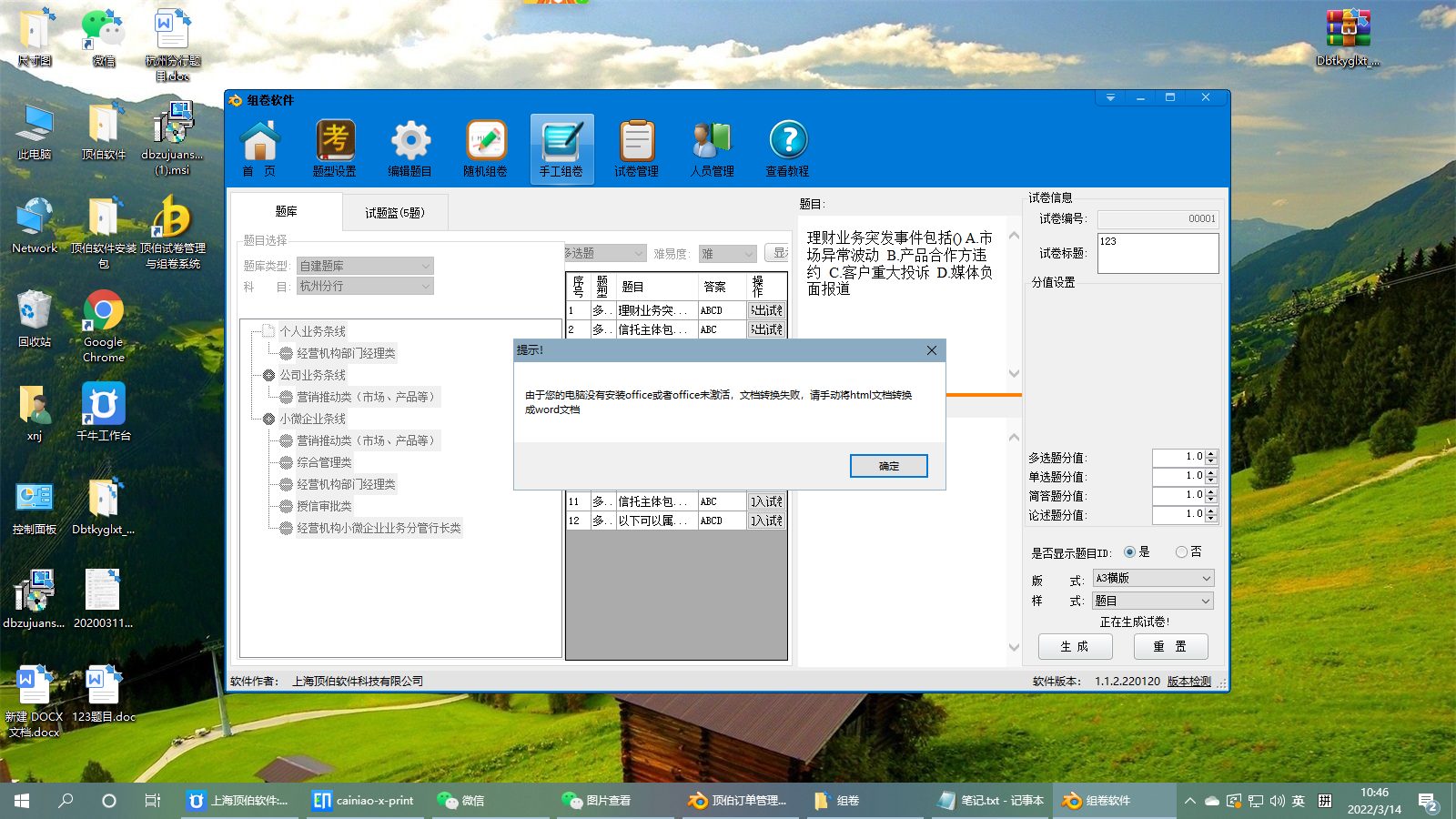Open 题型设置 question type settings
The image size is (1456, 819).
[x=335, y=147]
